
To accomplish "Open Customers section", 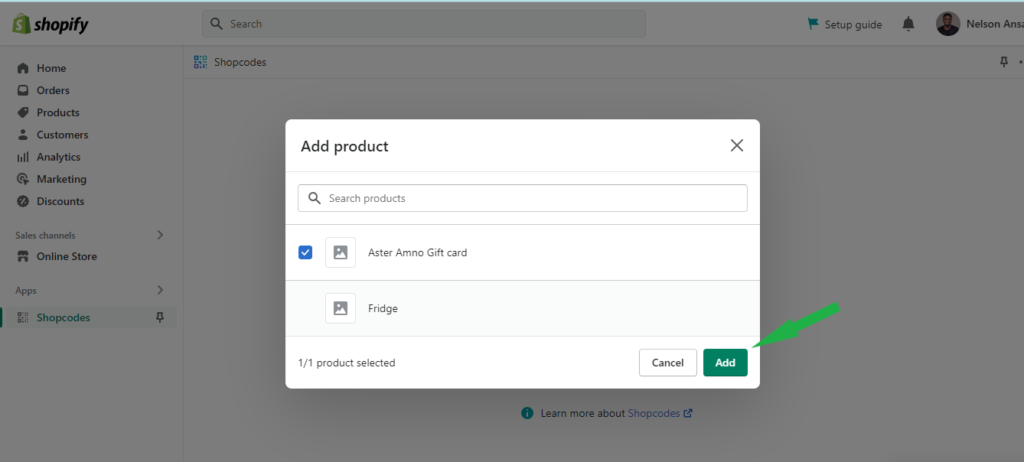I will point(62,135).
